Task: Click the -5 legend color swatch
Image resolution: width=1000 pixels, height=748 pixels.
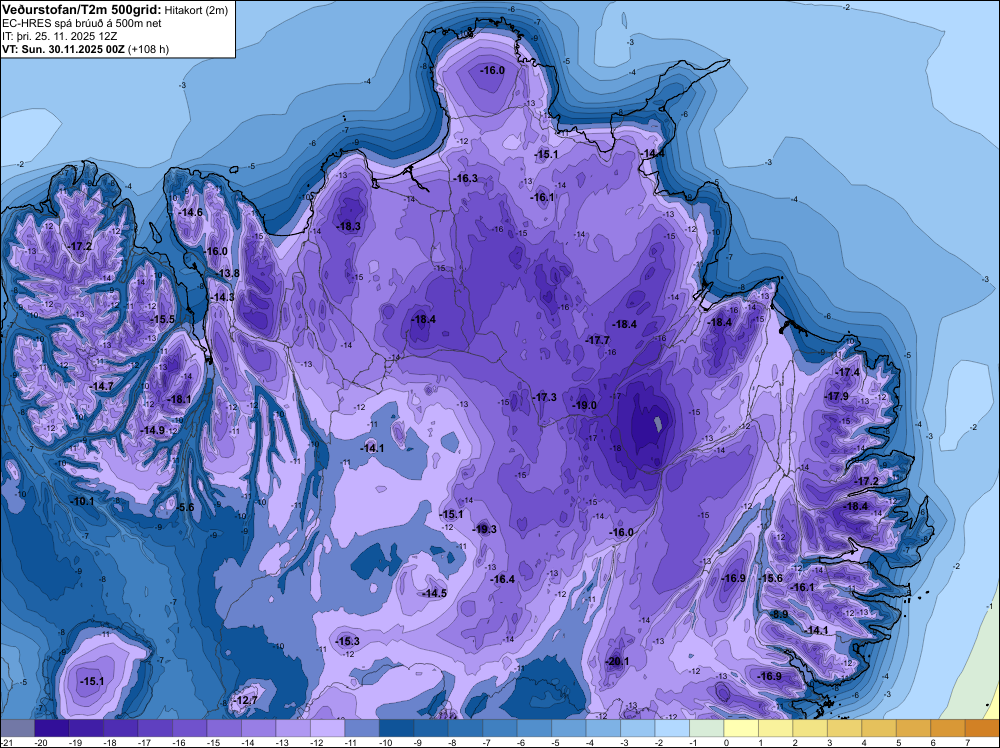Action: [x=569, y=728]
